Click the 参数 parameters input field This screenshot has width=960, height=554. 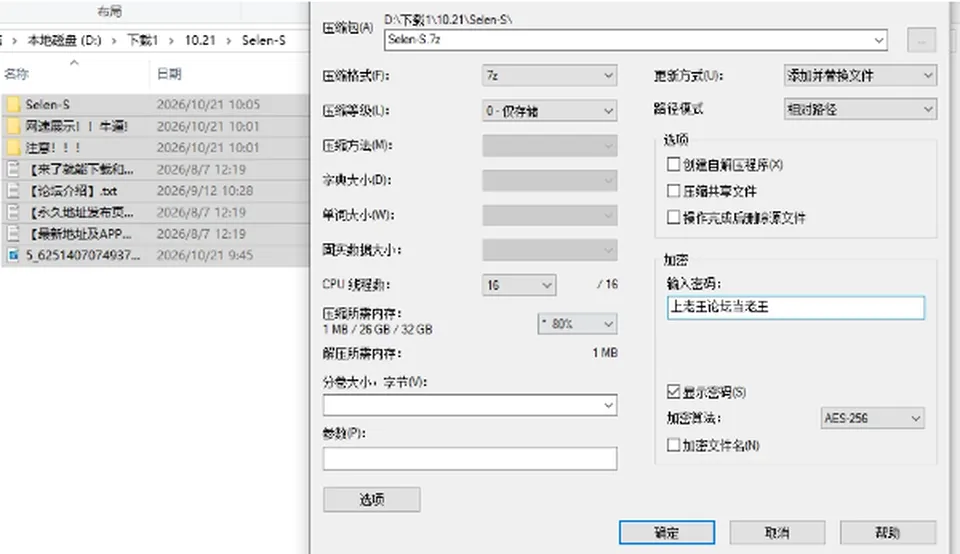470,459
